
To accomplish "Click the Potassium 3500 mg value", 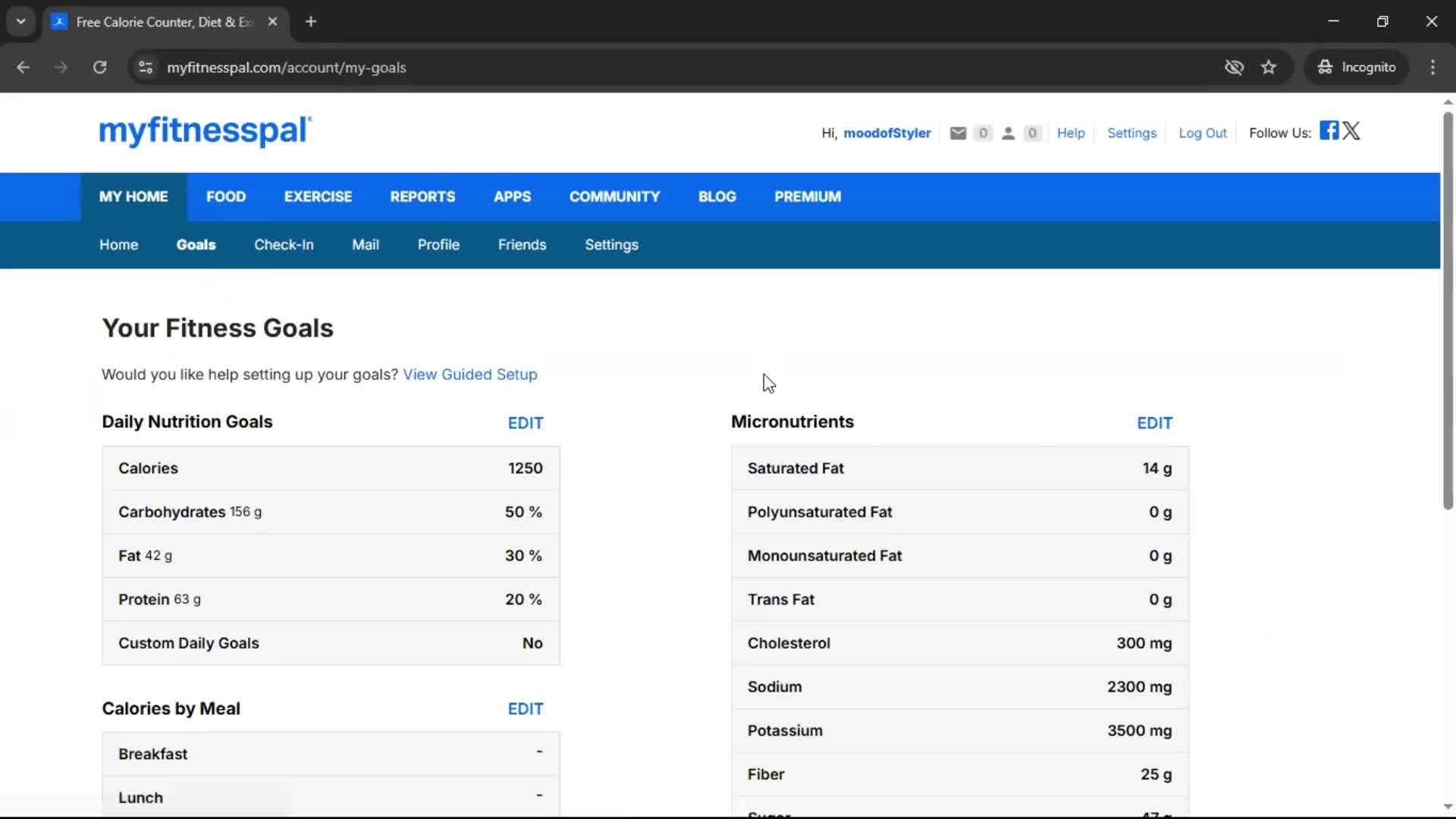I will click(x=1139, y=731).
